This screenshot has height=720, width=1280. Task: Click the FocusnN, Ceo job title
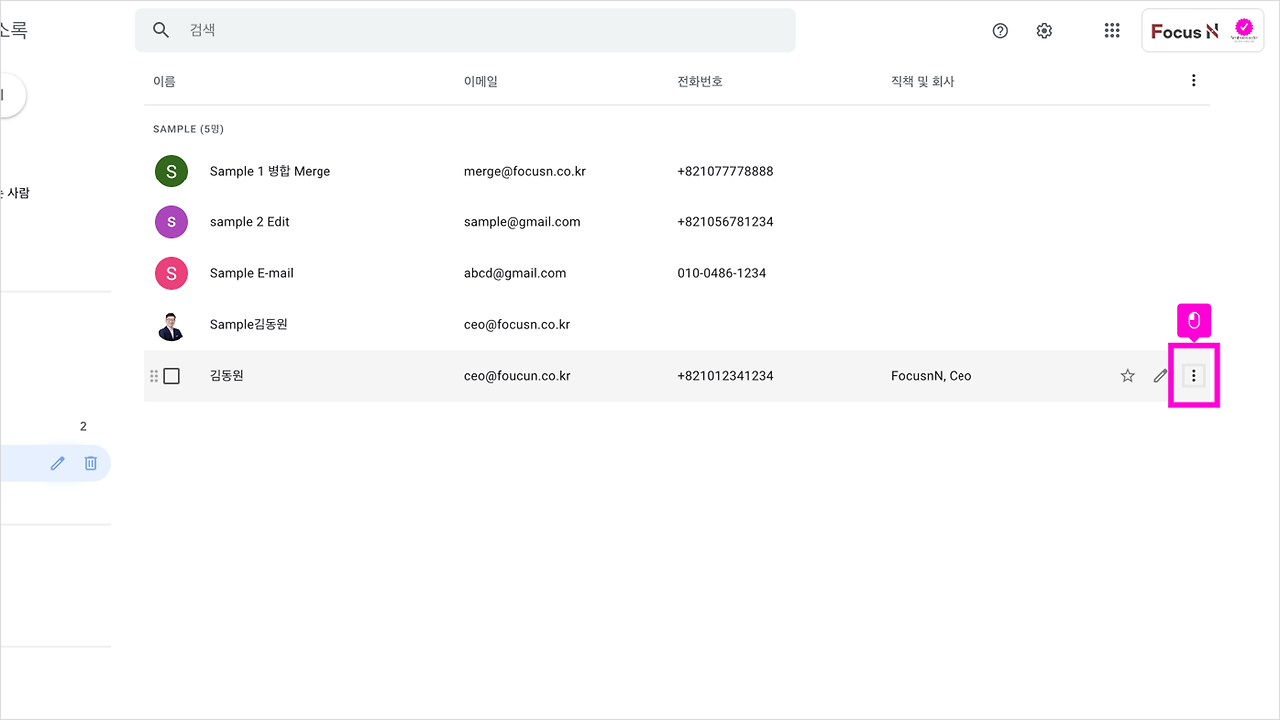[x=931, y=376]
